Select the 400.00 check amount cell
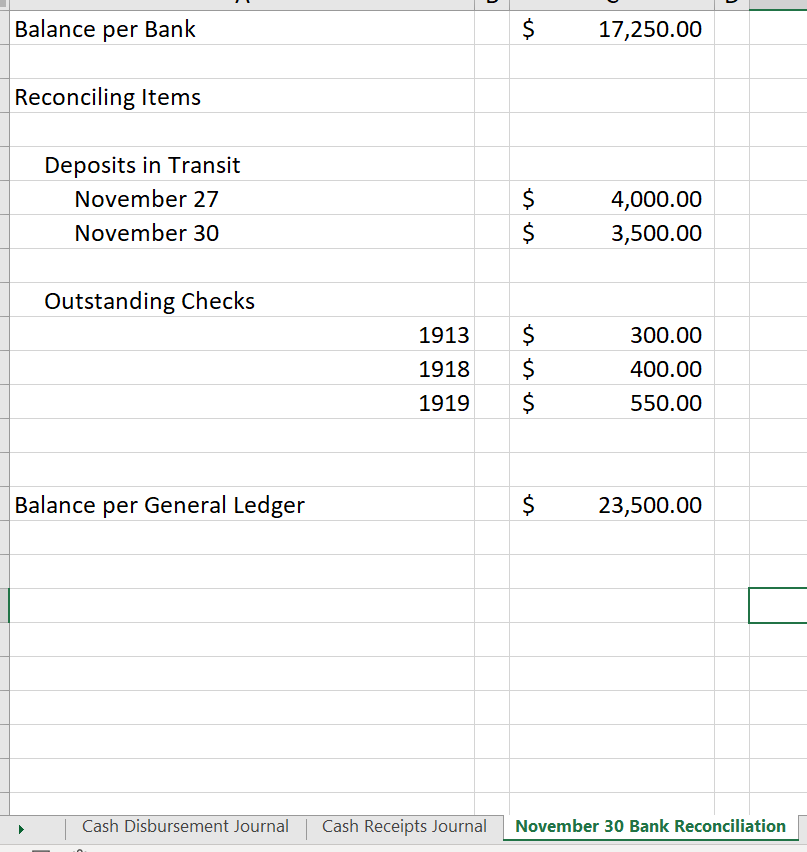This screenshot has width=807, height=852. pos(612,368)
